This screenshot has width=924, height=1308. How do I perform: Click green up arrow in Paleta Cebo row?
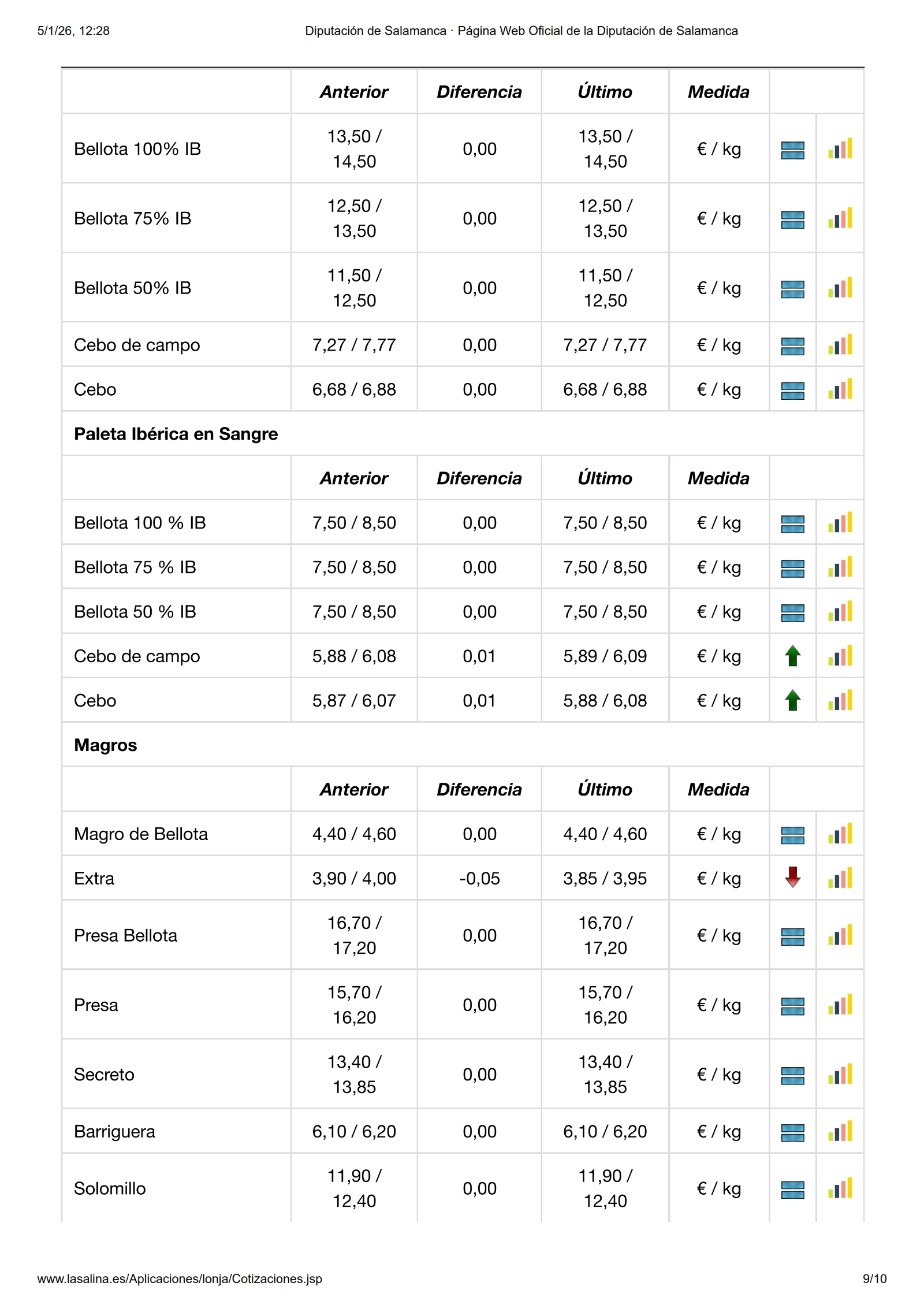click(792, 701)
